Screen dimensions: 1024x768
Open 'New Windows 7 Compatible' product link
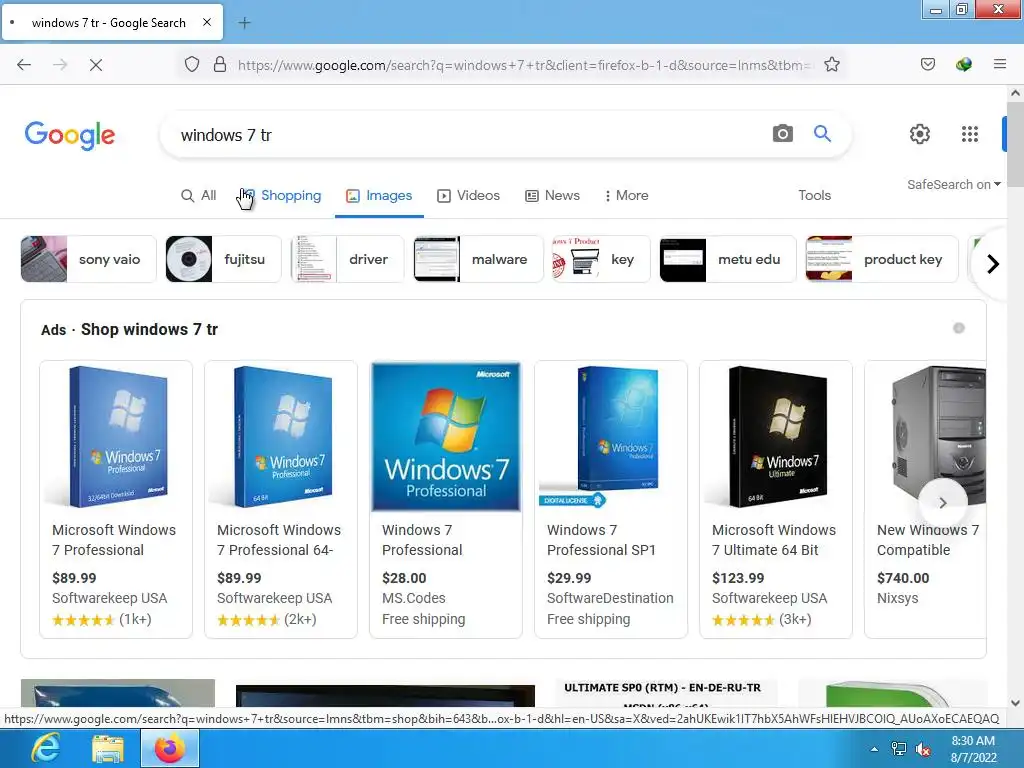coord(927,540)
